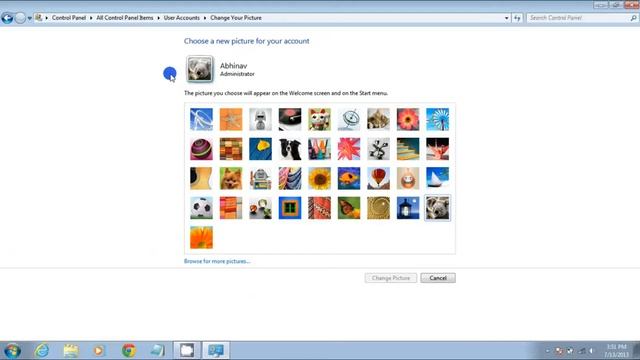Select the gyroscope globe instrument picture
This screenshot has height=360, width=640.
349,119
